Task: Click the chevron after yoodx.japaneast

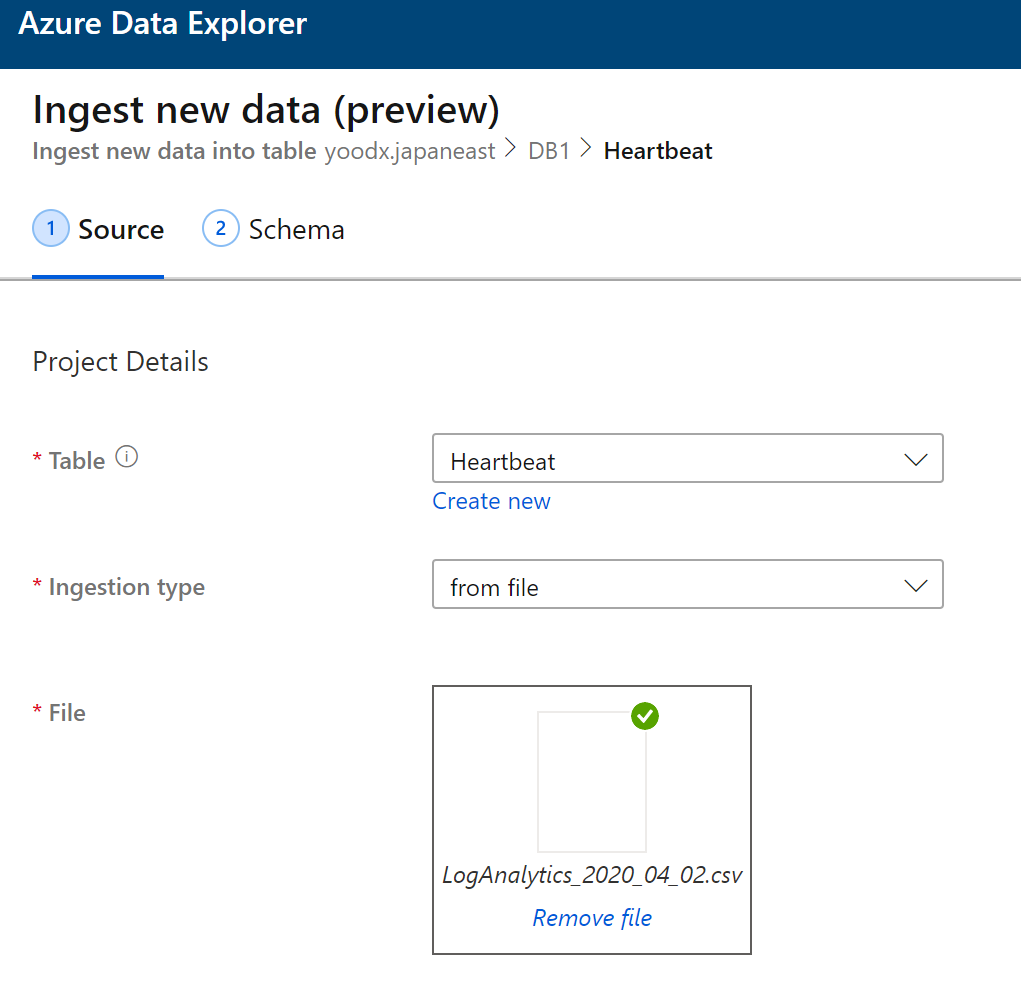Action: pos(510,148)
